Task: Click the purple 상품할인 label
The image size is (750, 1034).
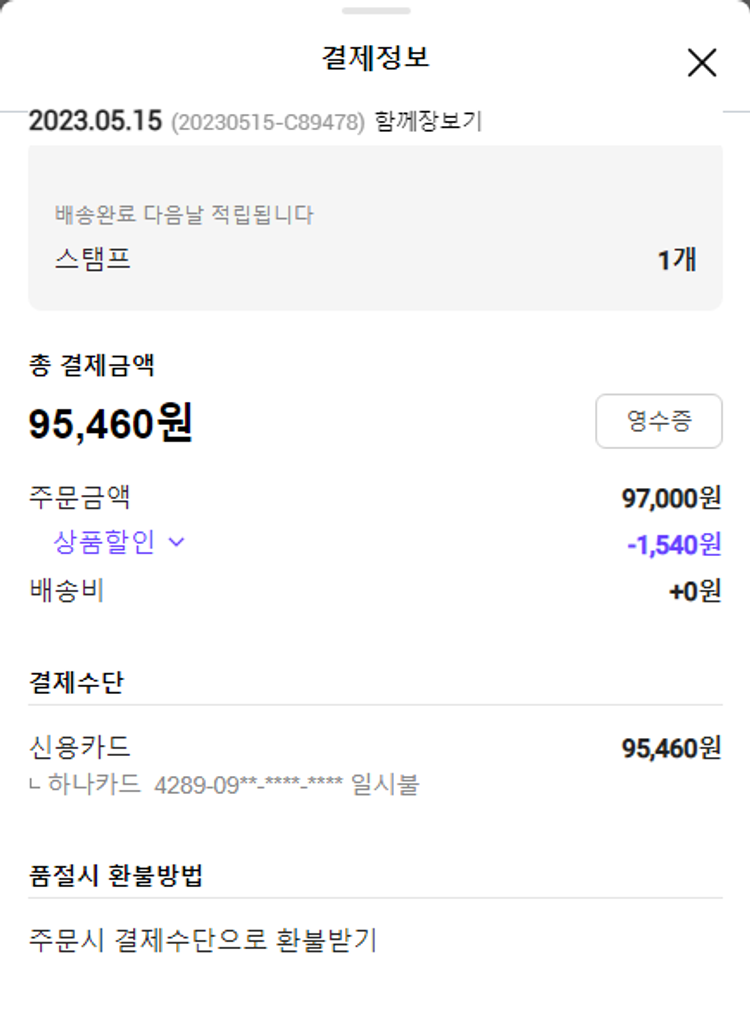Action: pos(104,543)
